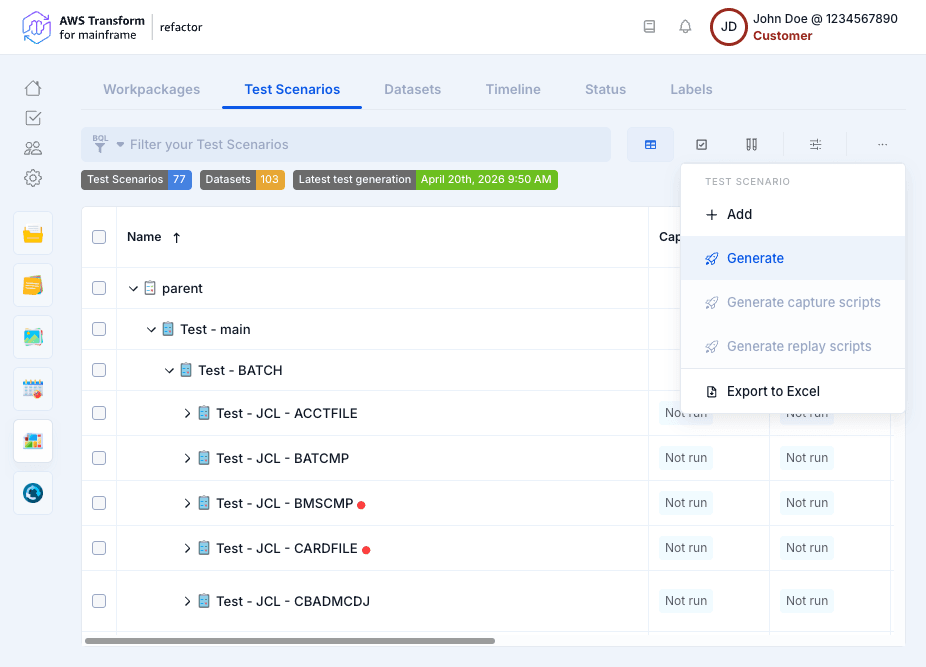The width and height of the screenshot is (926, 667).
Task: Expand the Test - JCL - BATCMP row
Action: pyautogui.click(x=187, y=458)
